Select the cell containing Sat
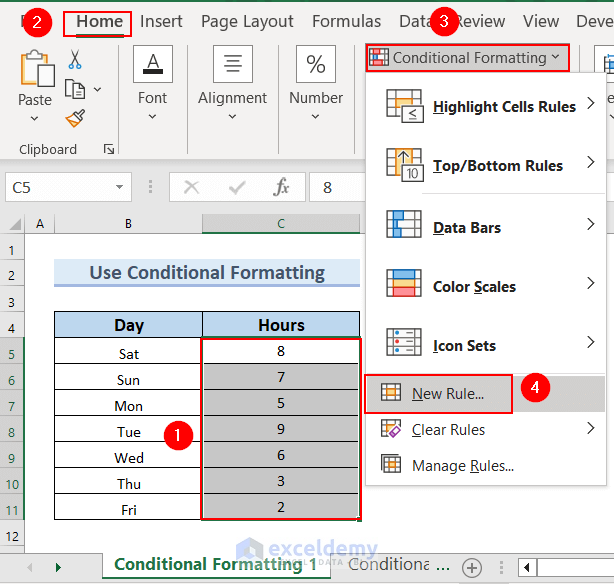Screen dimensions: 614x584 click(128, 351)
